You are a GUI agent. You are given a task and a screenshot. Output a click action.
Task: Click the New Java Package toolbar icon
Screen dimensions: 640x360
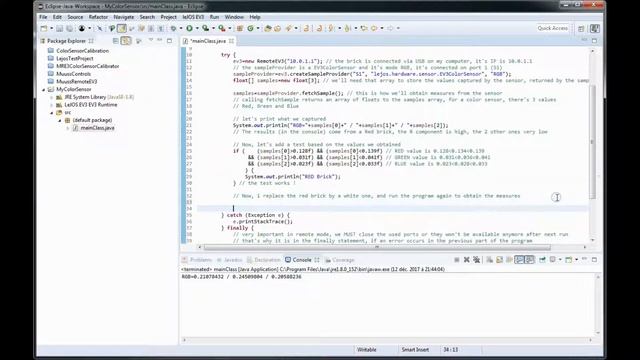coord(240,28)
